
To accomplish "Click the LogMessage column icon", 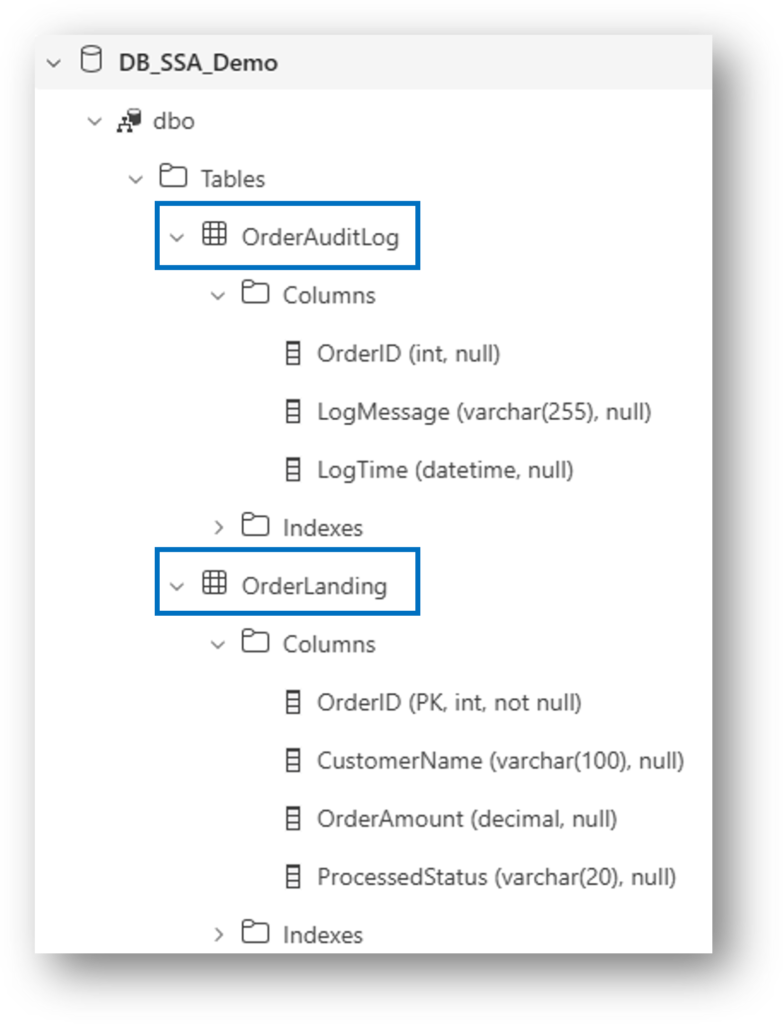I will [x=294, y=411].
